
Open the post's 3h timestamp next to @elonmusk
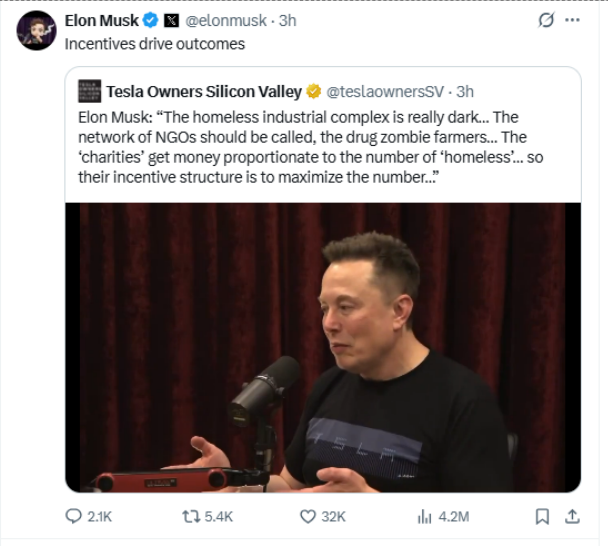[287, 20]
